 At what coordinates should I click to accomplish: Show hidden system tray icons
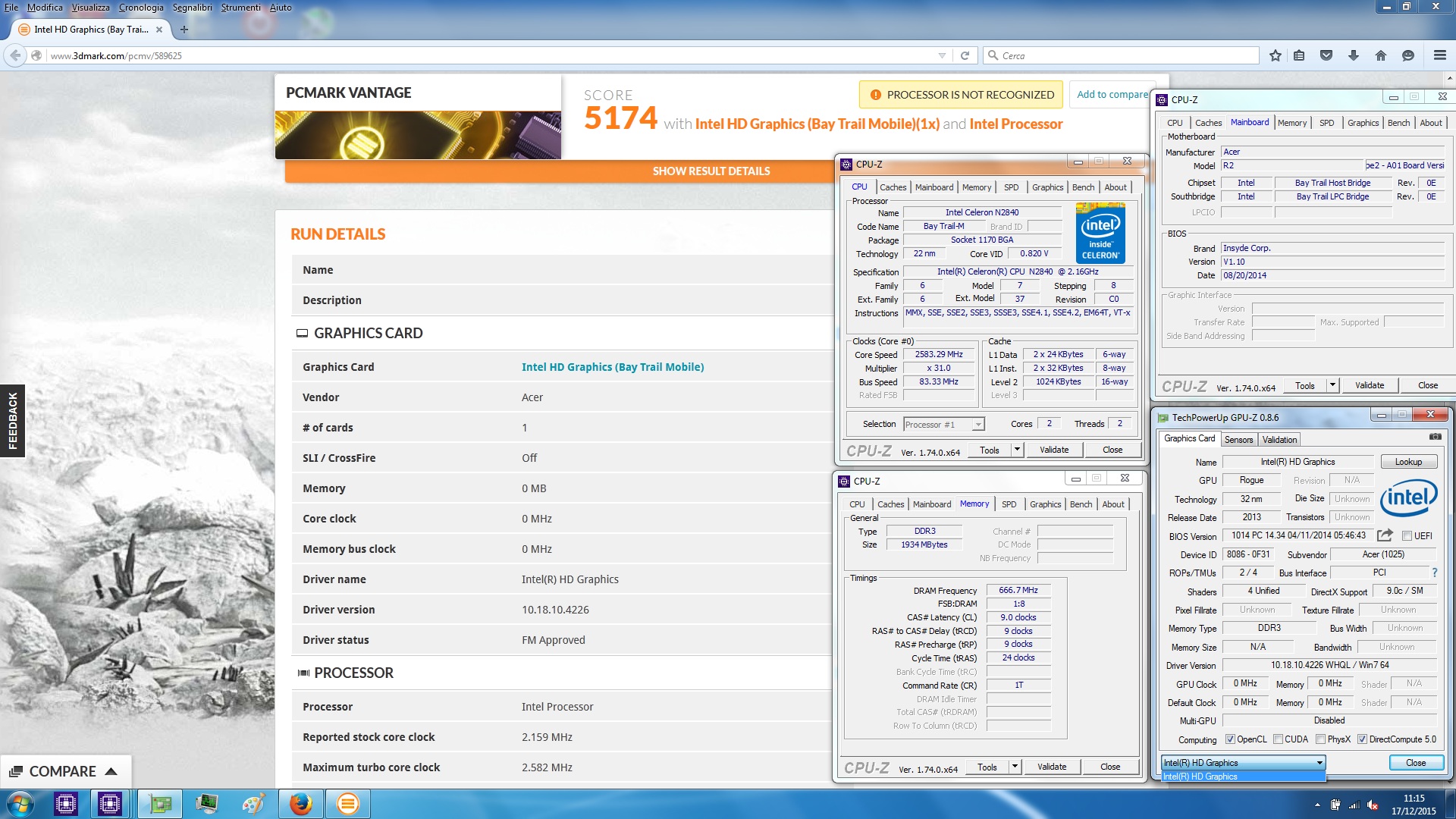[x=1317, y=805]
